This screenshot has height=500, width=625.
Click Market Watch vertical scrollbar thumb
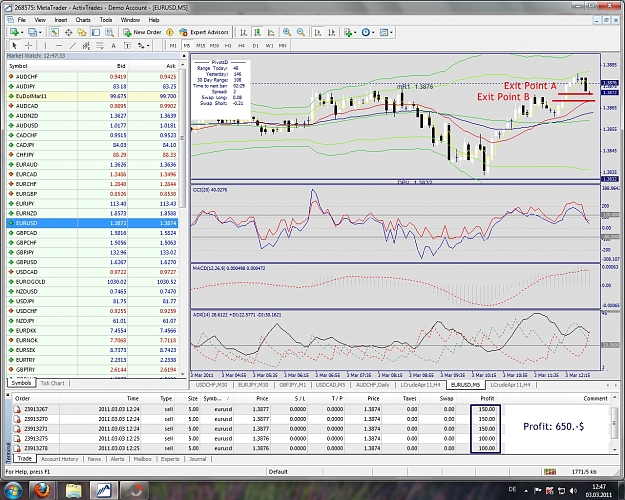click(x=183, y=138)
